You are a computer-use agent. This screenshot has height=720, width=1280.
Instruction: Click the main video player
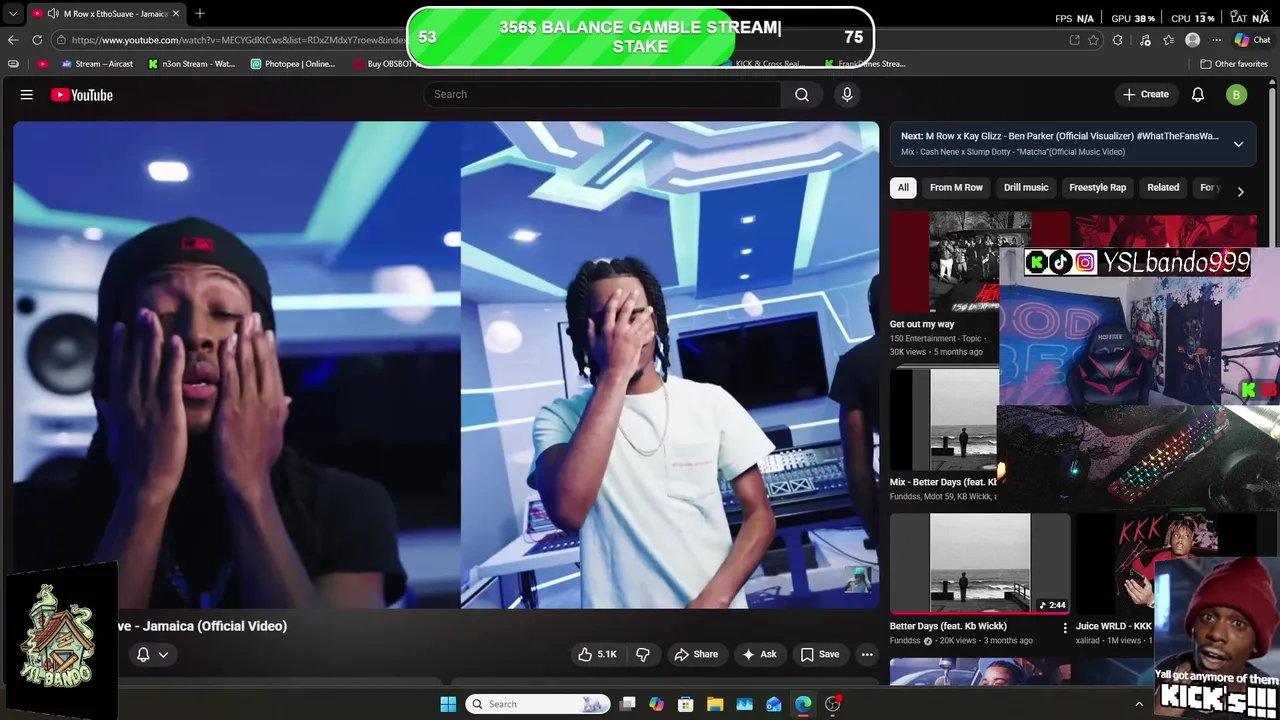click(446, 365)
